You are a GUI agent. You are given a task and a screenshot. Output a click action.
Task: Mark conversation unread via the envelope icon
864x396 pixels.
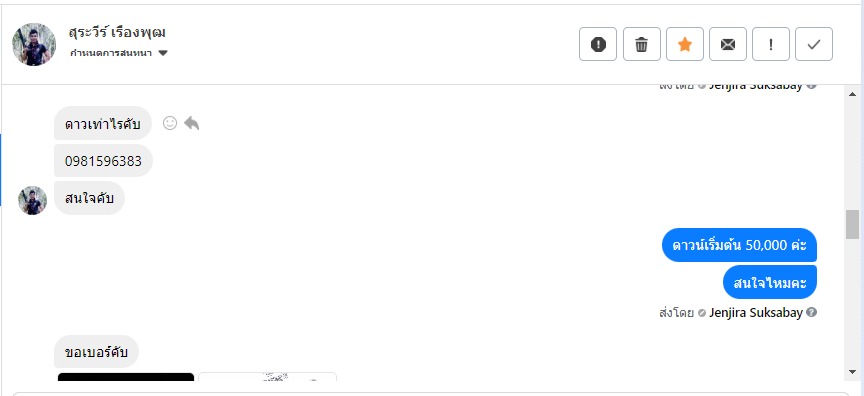728,44
